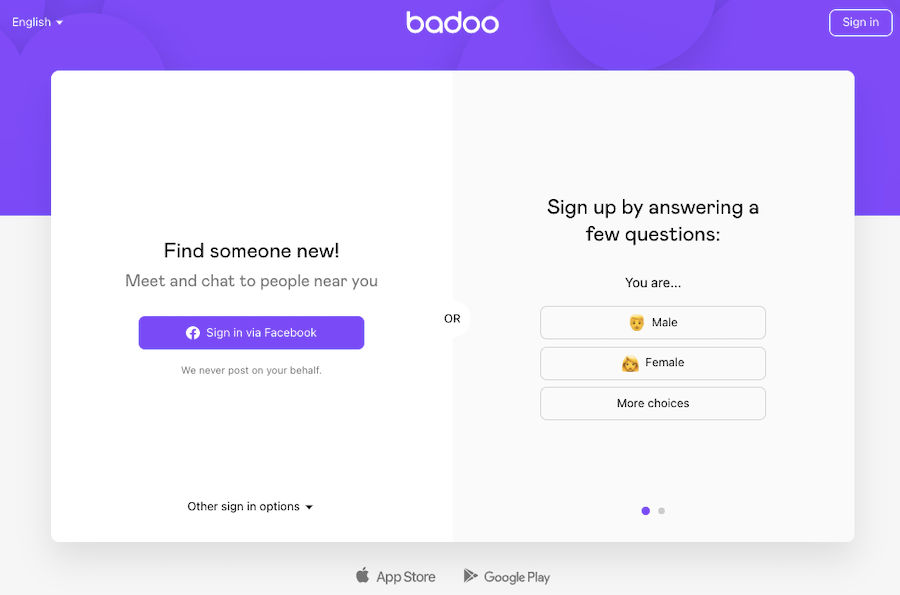The image size is (900, 595).
Task: Expand Other sign in options
Action: coord(250,506)
